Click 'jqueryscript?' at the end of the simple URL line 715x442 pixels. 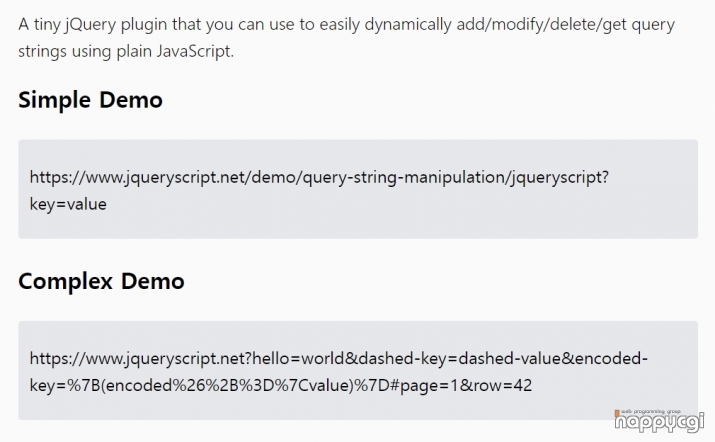point(560,177)
